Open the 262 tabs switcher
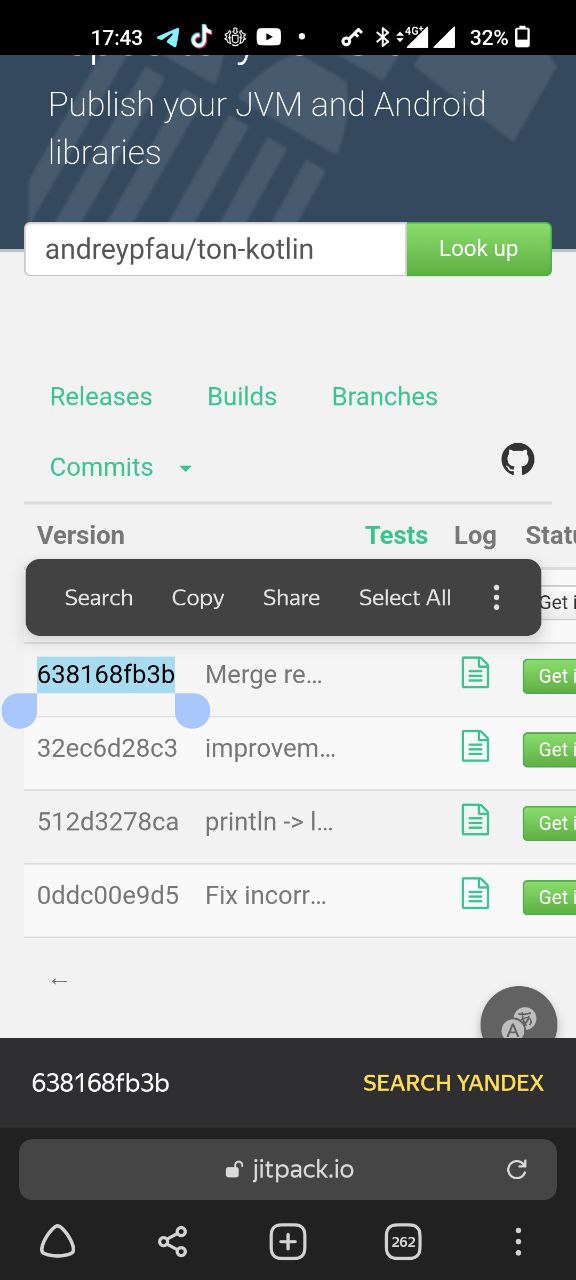The image size is (576, 1280). coord(403,1242)
